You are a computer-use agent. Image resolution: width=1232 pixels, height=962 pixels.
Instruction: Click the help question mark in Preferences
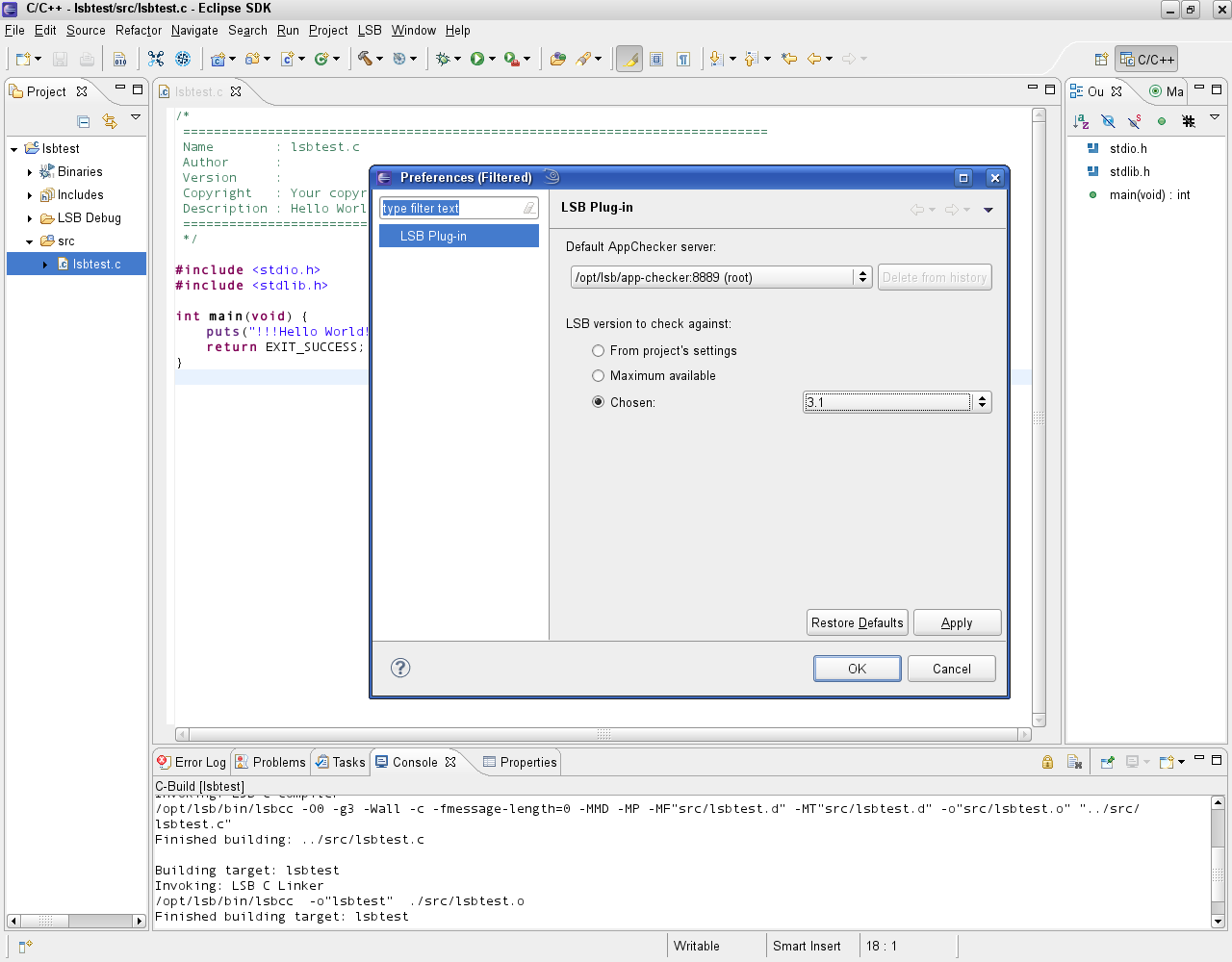click(401, 668)
